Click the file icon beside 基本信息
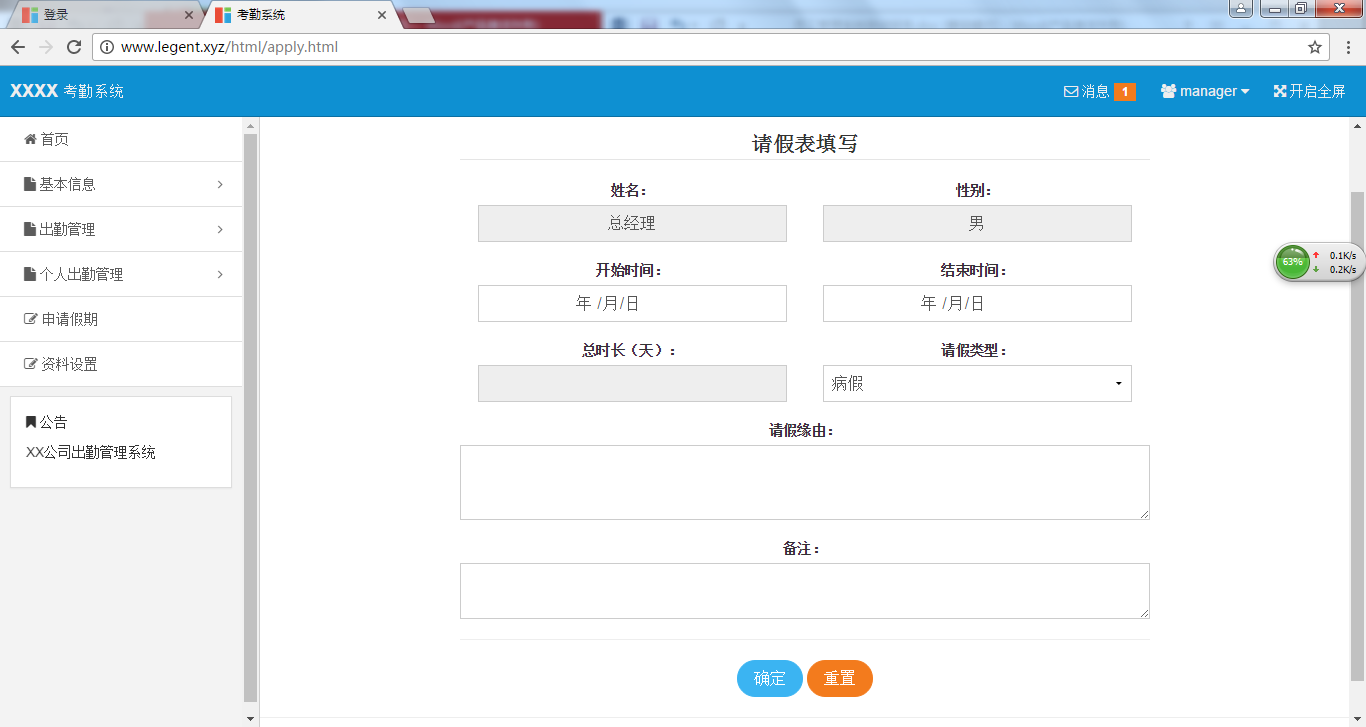Viewport: 1366px width, 727px height. (x=30, y=184)
